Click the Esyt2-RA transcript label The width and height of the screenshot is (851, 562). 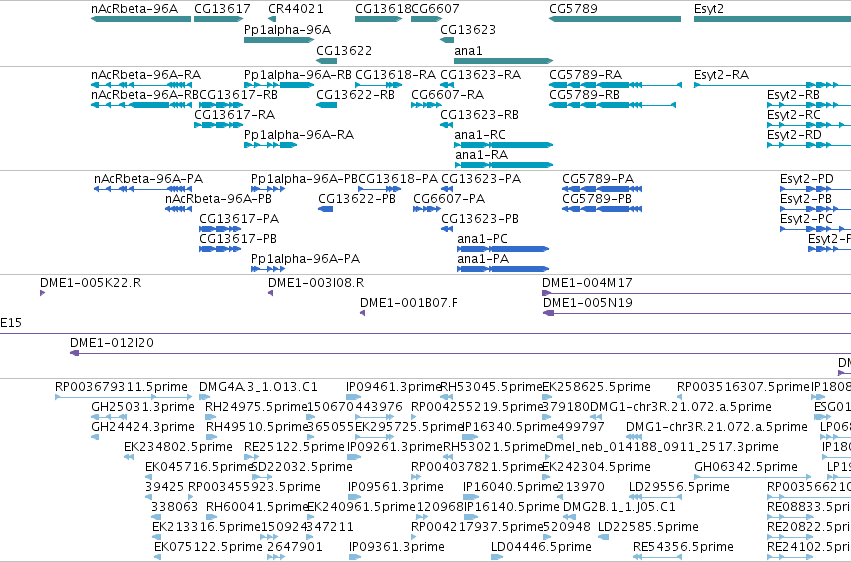pos(721,74)
